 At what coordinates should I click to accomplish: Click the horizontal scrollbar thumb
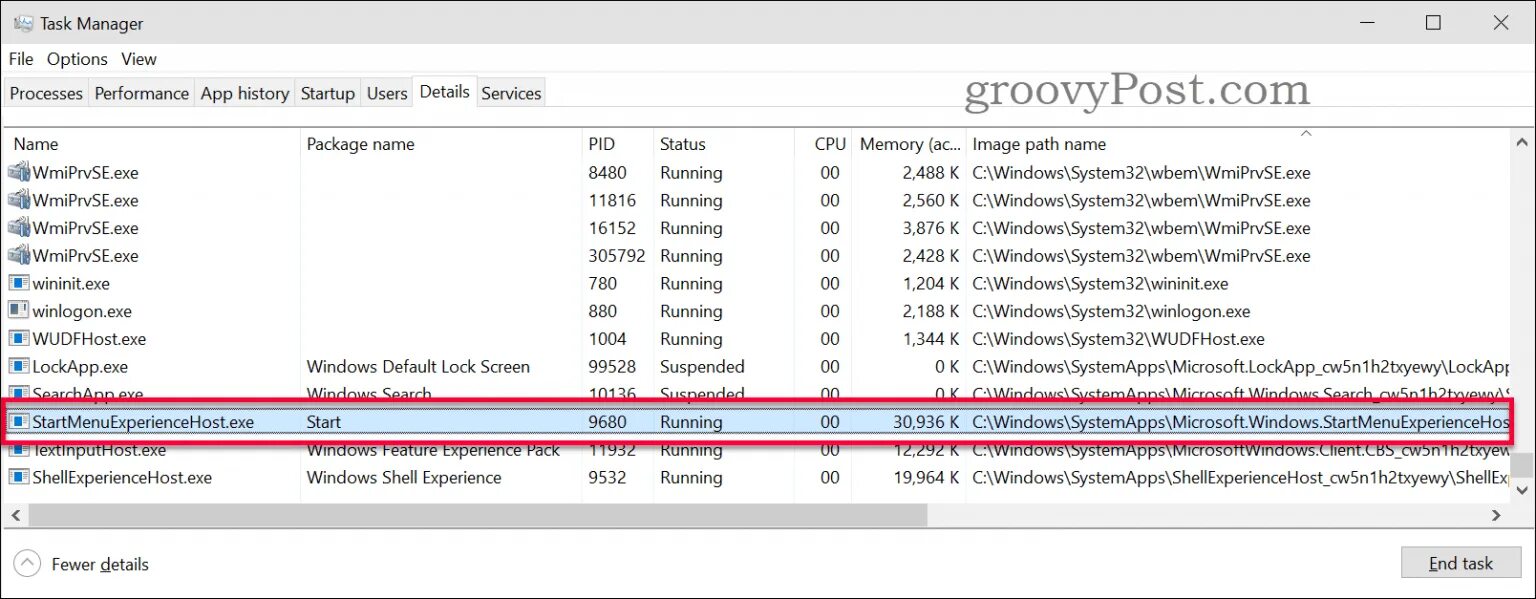point(476,515)
